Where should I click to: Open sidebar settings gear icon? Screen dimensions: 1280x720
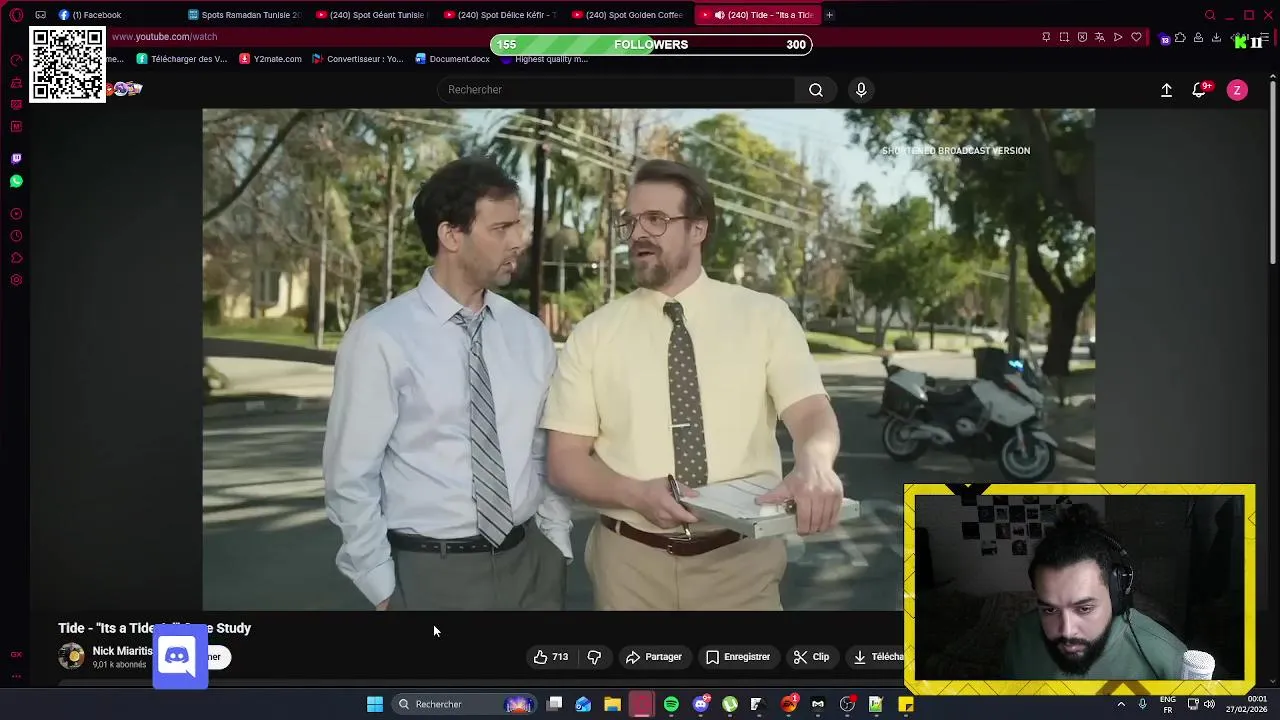click(16, 280)
